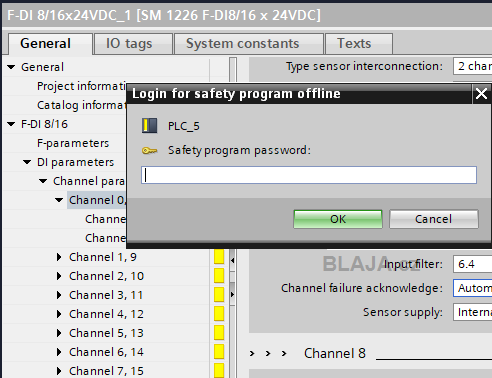The width and height of the screenshot is (492, 378).
Task: Click the left splitter collapse arrow
Action: coord(232,261)
